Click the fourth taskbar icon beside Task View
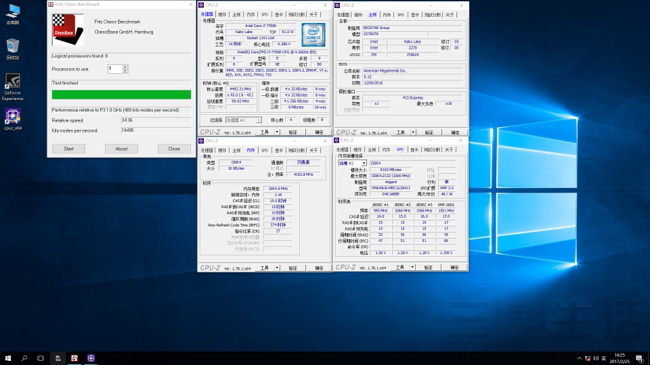Viewport: 650px width, 365px height. coord(58,358)
